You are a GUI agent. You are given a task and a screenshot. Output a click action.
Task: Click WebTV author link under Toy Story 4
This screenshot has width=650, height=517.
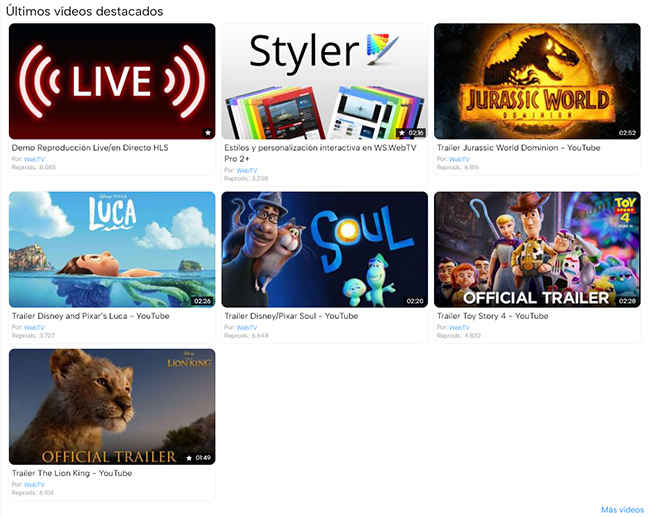(x=459, y=328)
